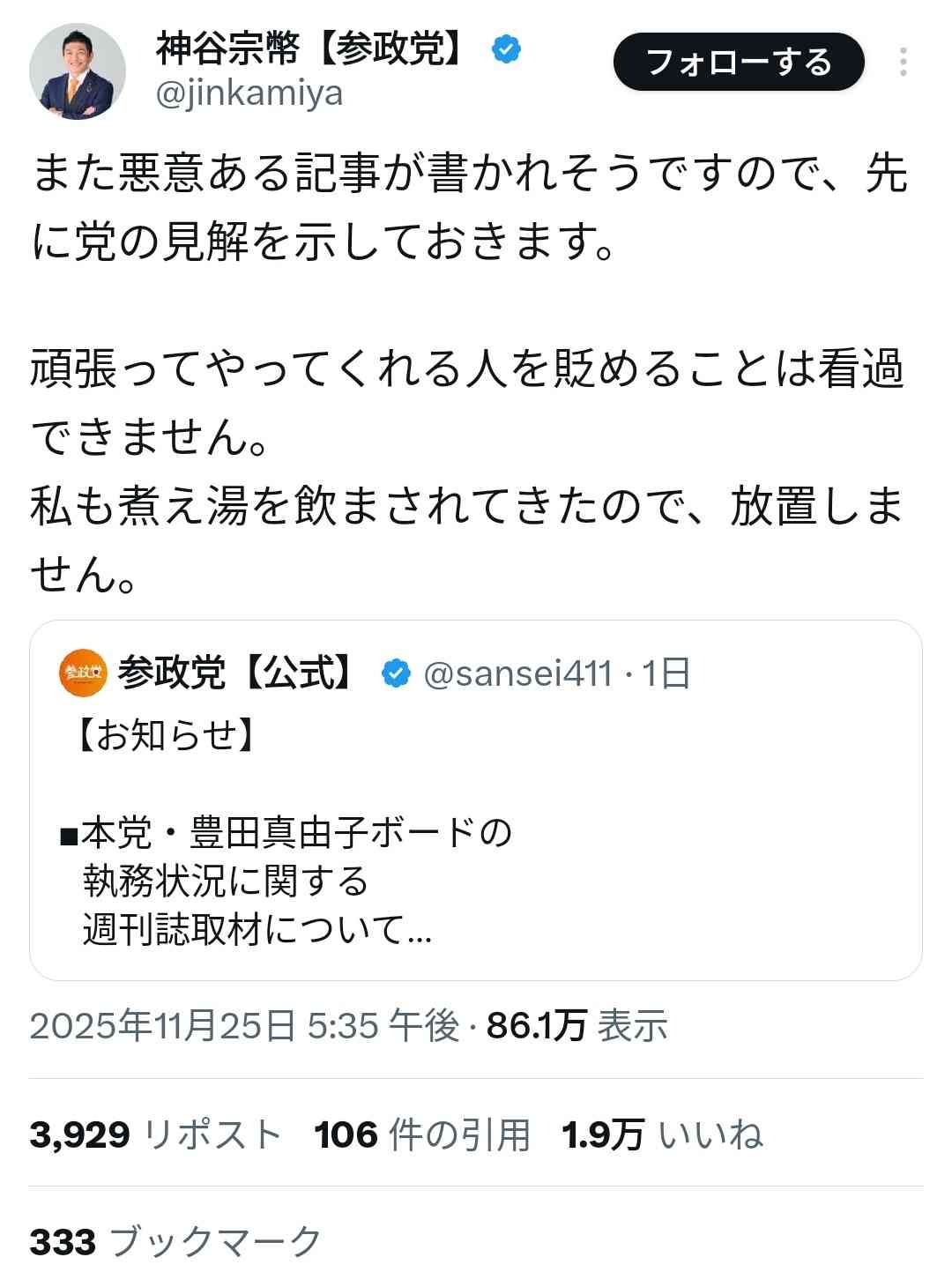
Task: Expand truncated quoted text 週刊誌取材について…
Action: point(257,930)
